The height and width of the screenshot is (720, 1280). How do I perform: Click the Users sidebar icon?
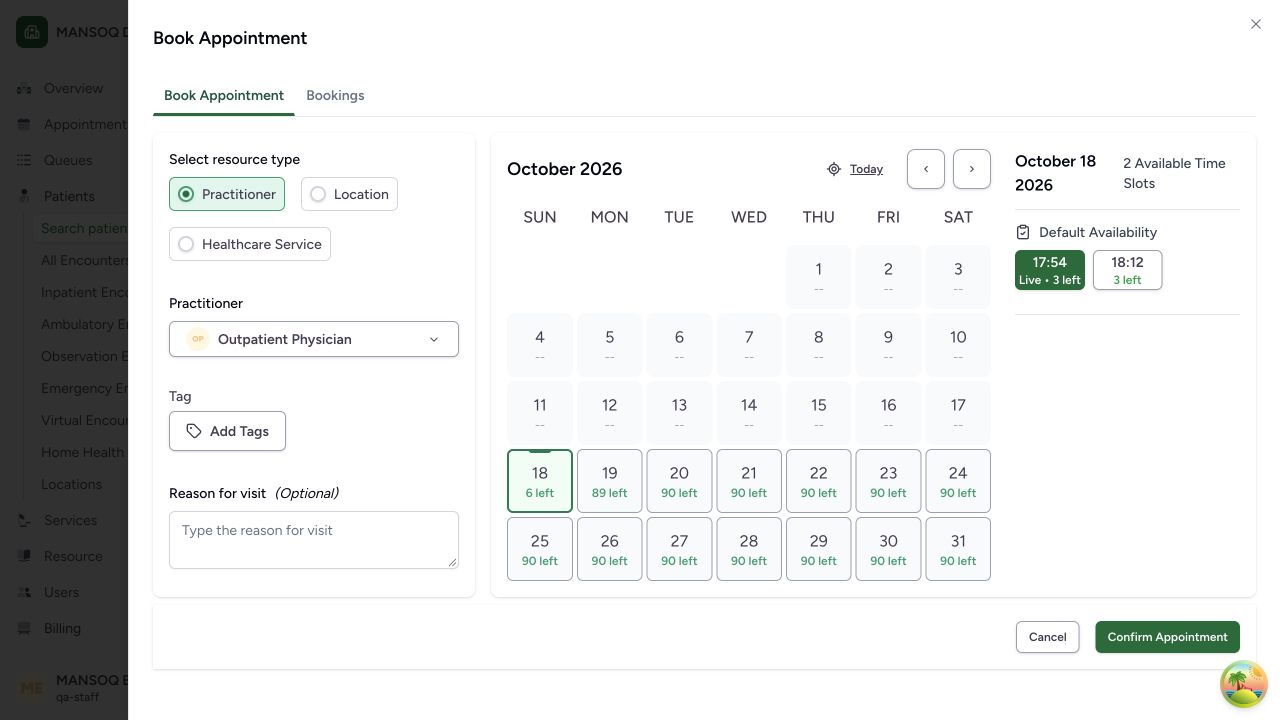[x=24, y=592]
